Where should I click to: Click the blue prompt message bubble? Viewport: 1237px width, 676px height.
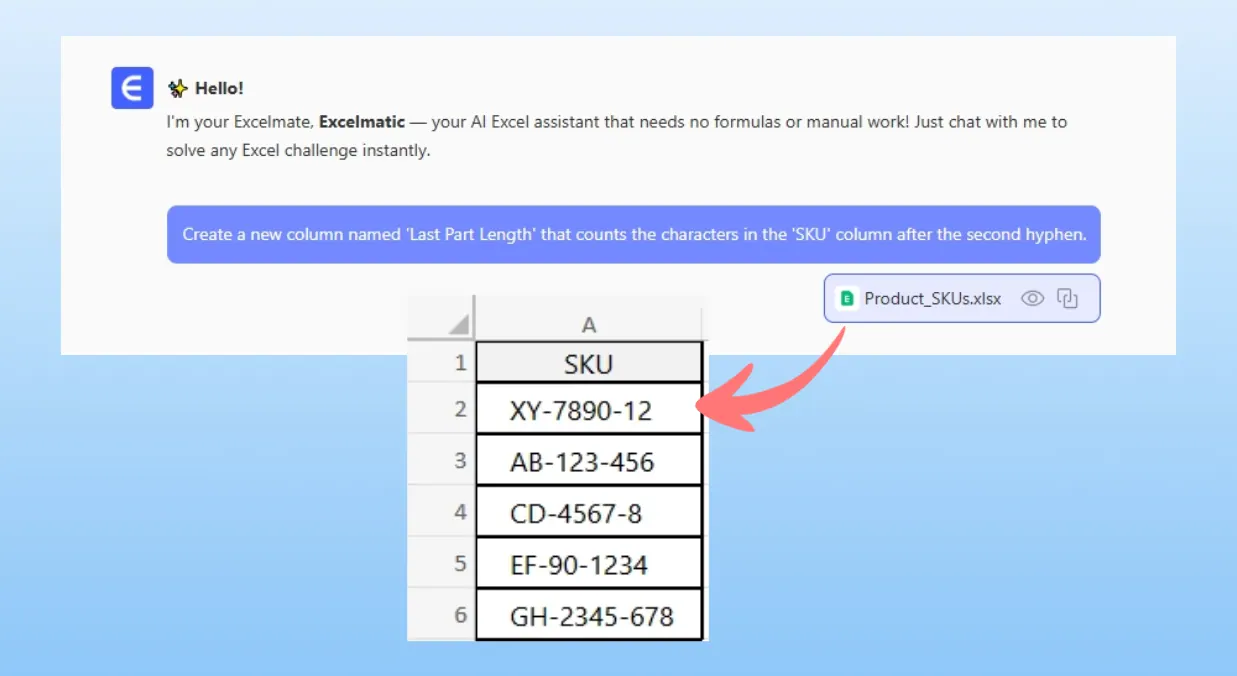[633, 235]
